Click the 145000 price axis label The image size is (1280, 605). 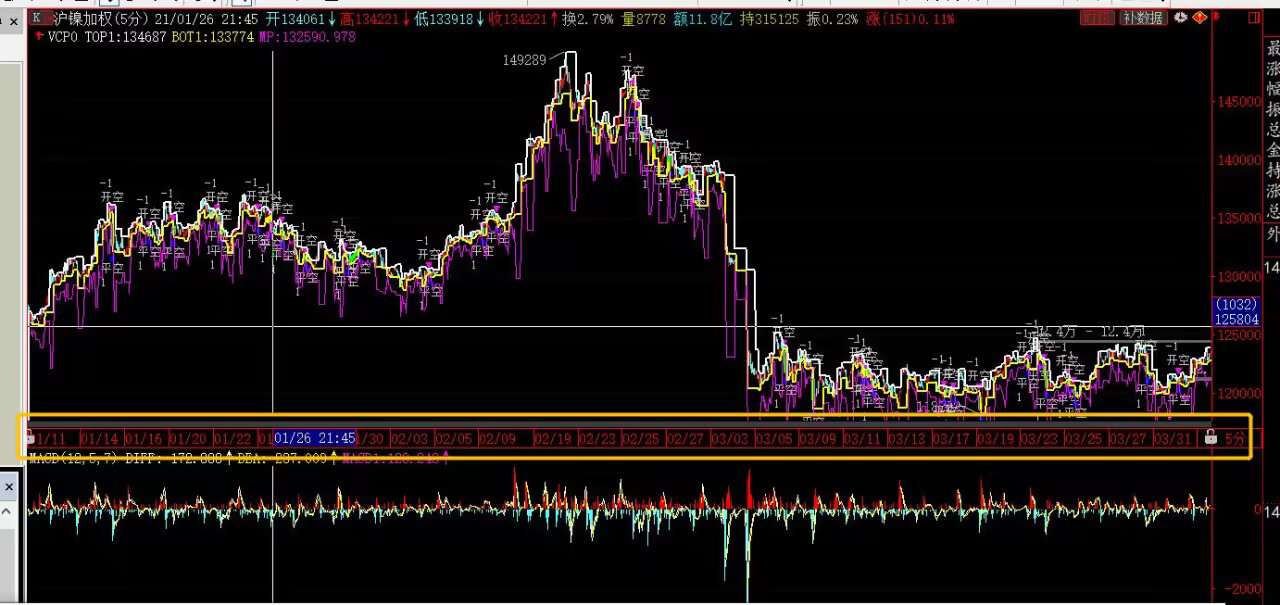(1239, 101)
